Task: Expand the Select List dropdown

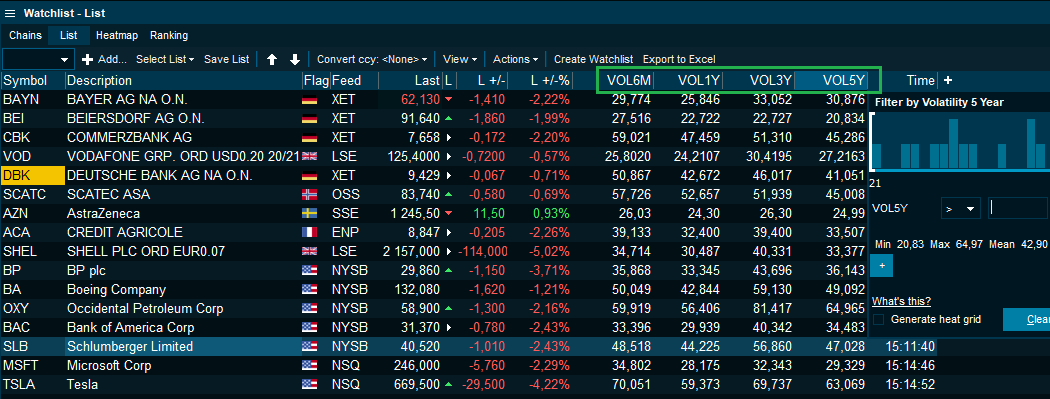Action: pos(165,59)
